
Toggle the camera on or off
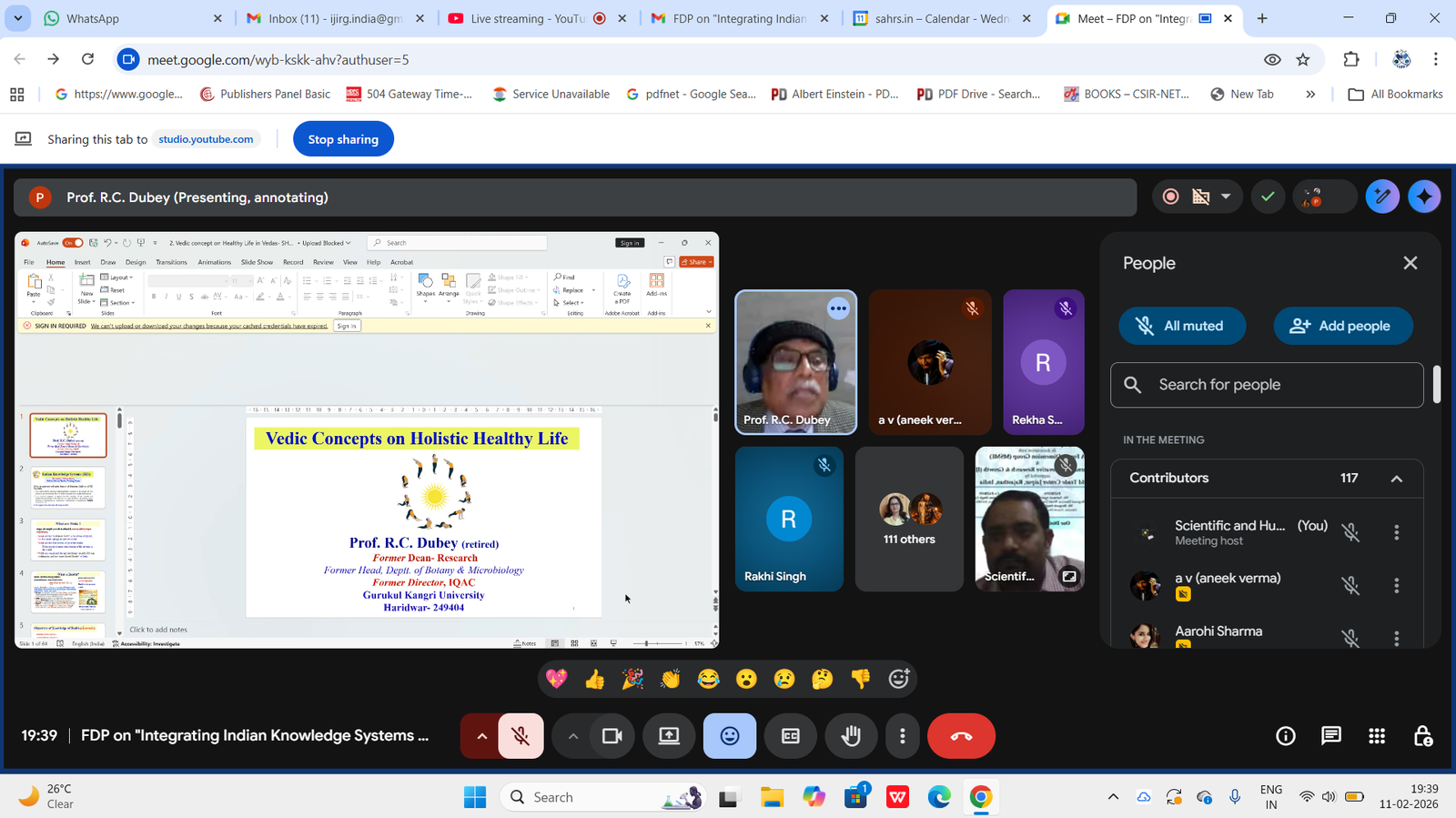point(612,736)
